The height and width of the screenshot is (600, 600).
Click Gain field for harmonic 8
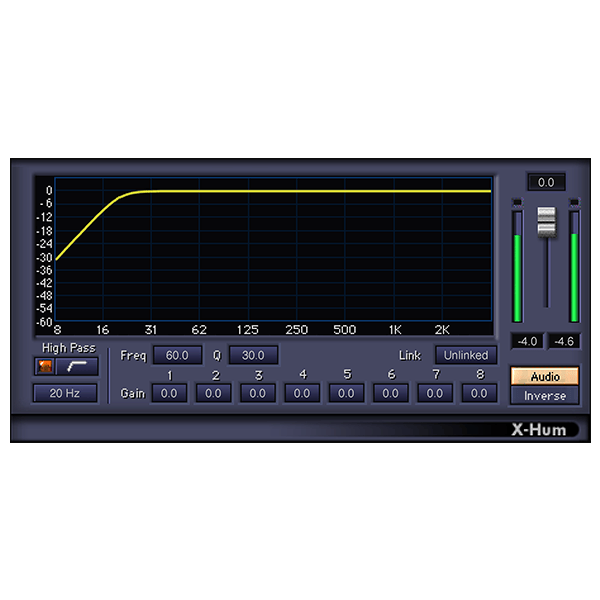(479, 393)
